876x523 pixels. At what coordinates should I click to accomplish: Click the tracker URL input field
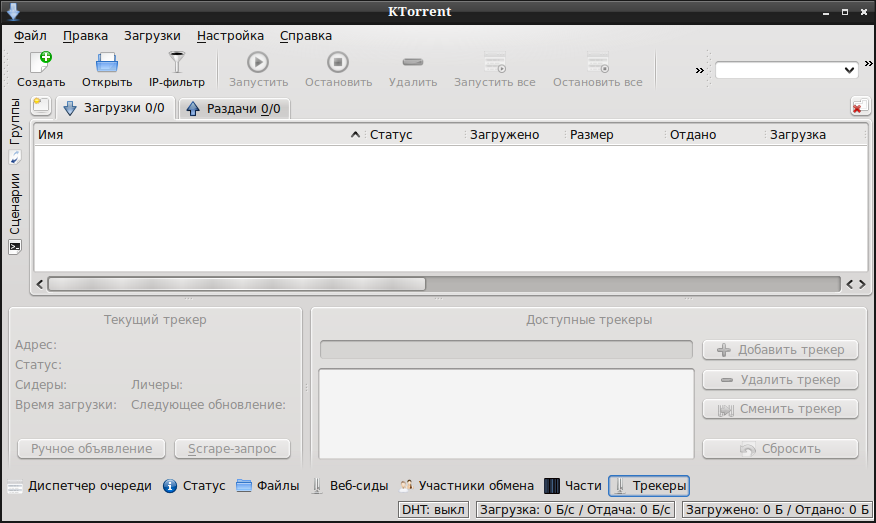pos(506,350)
